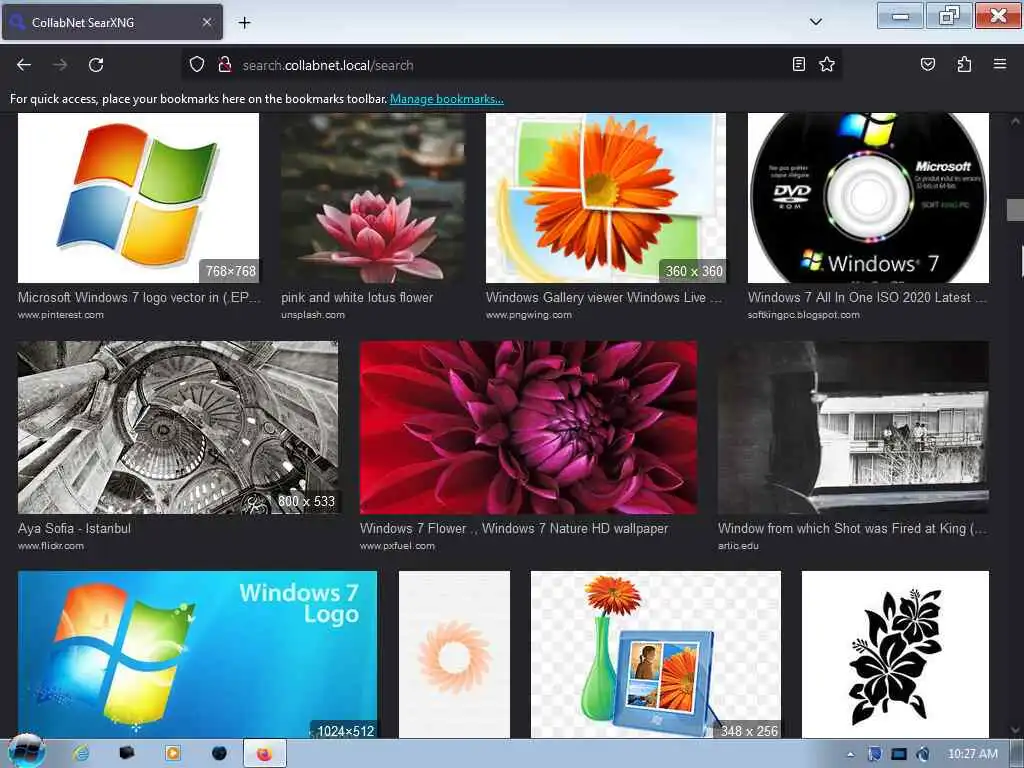Close the CollabNet SearXNG tab

[206, 22]
